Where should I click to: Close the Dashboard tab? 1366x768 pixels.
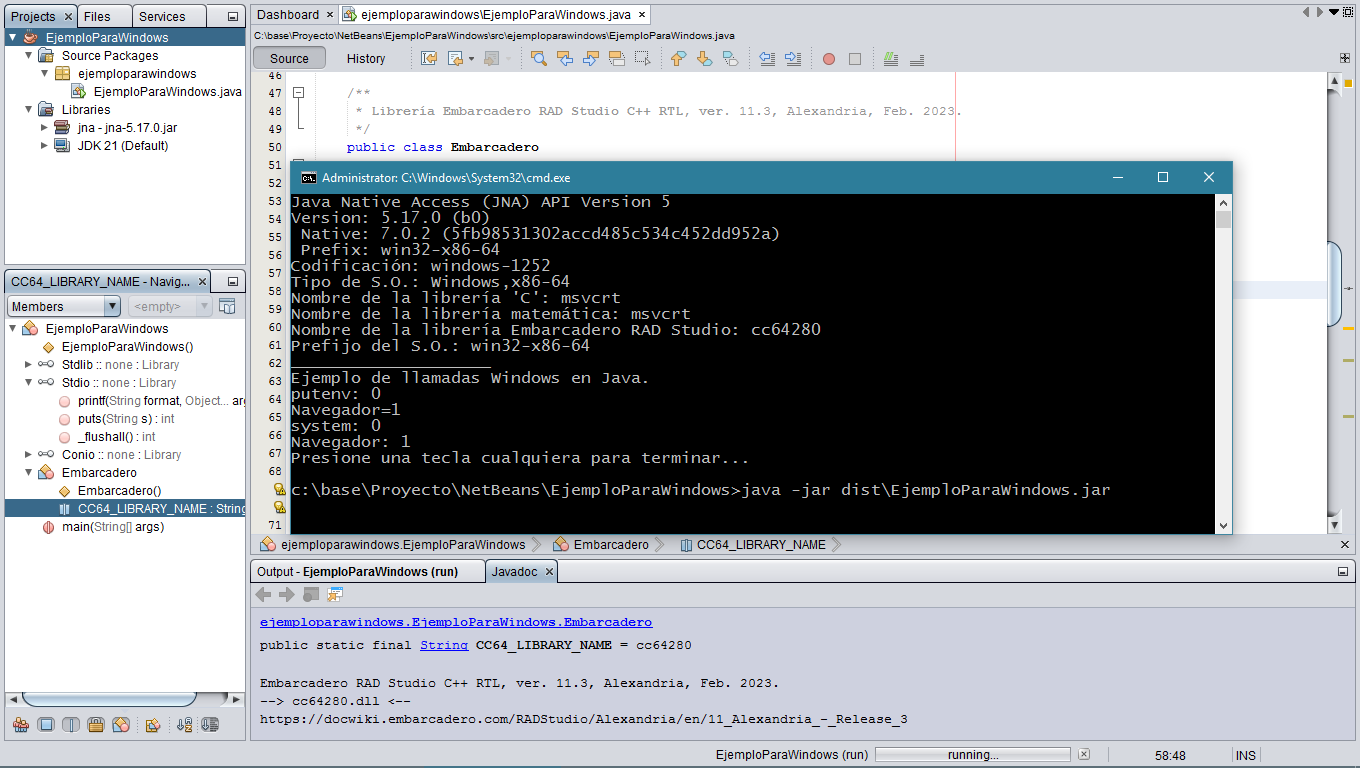click(x=330, y=15)
